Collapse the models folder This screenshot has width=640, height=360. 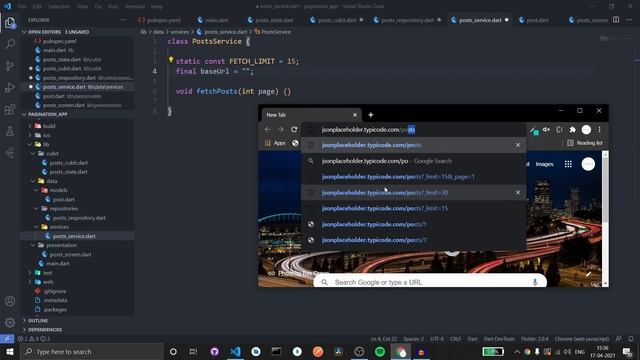[x=58, y=190]
